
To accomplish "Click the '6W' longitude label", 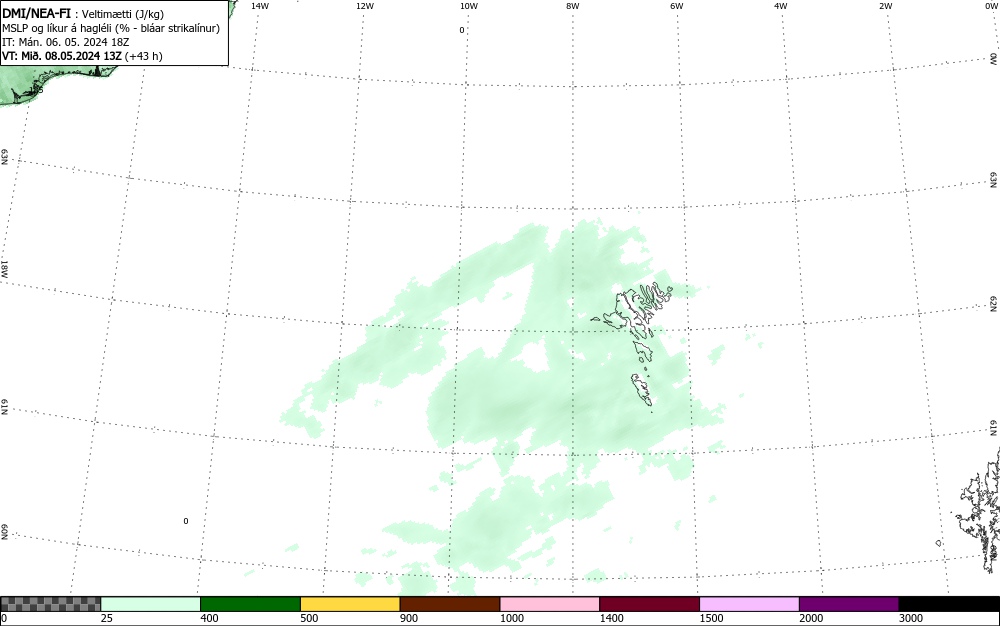I will [677, 6].
